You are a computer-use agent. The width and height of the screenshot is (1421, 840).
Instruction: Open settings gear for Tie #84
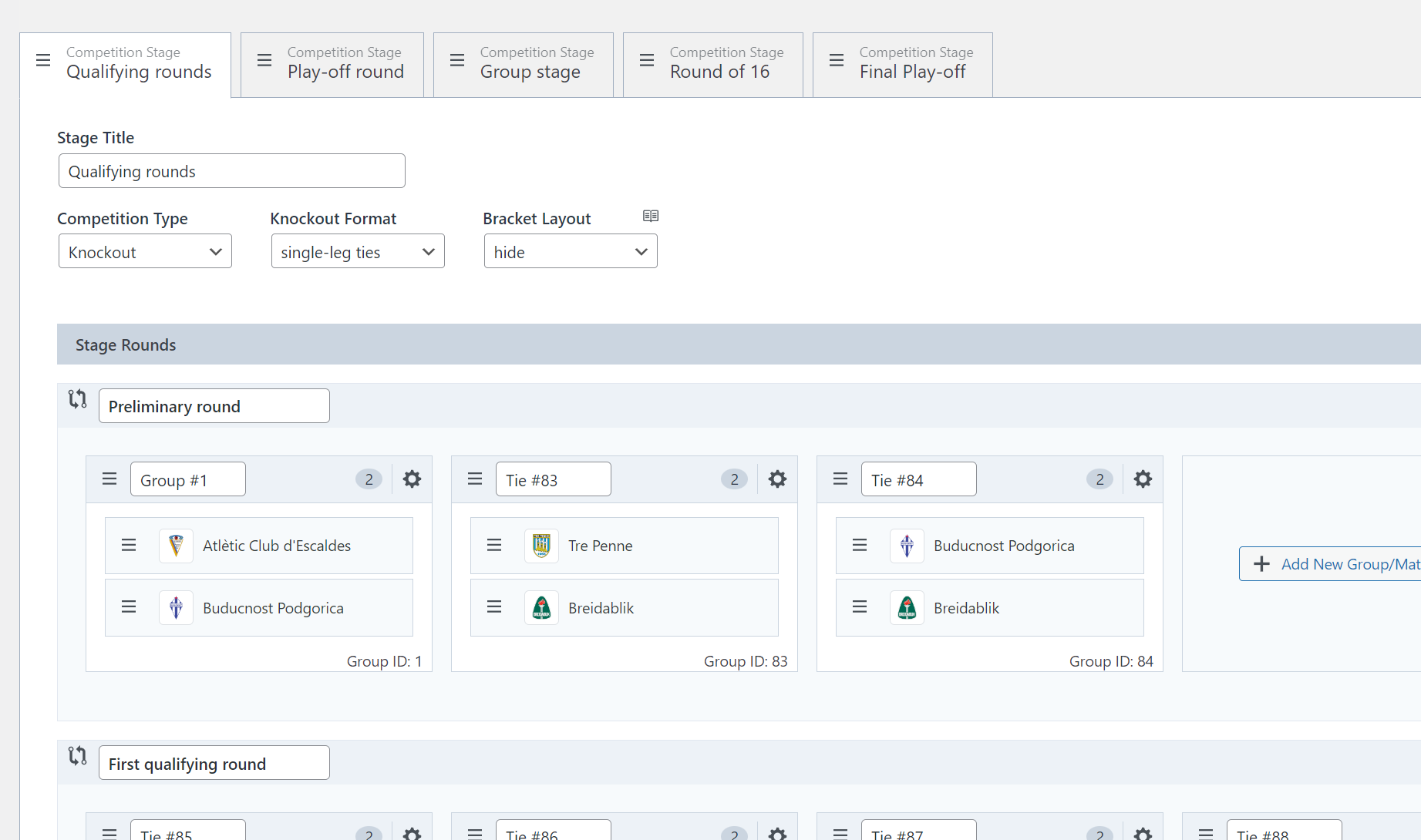1143,479
